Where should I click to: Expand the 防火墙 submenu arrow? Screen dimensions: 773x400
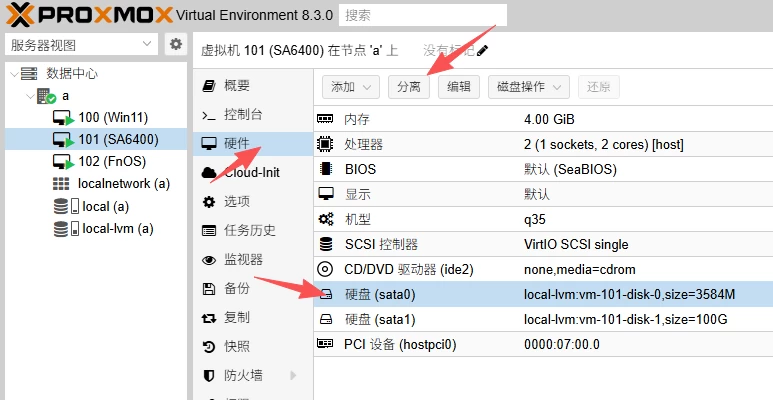click(293, 375)
